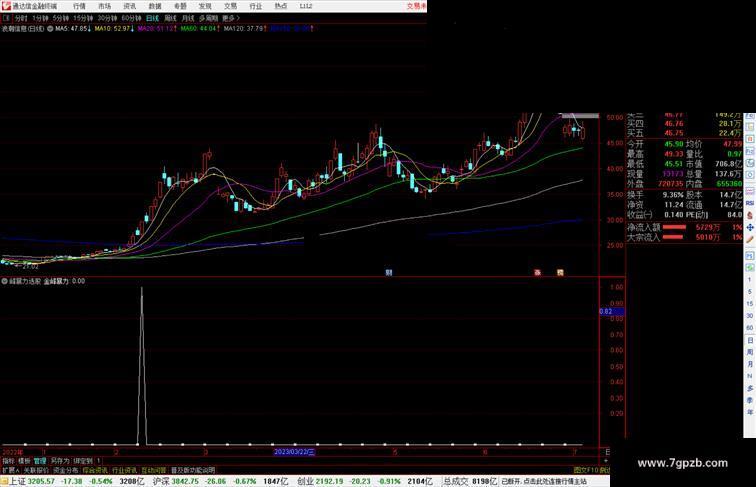Open the 关联报价 tab

[36, 470]
